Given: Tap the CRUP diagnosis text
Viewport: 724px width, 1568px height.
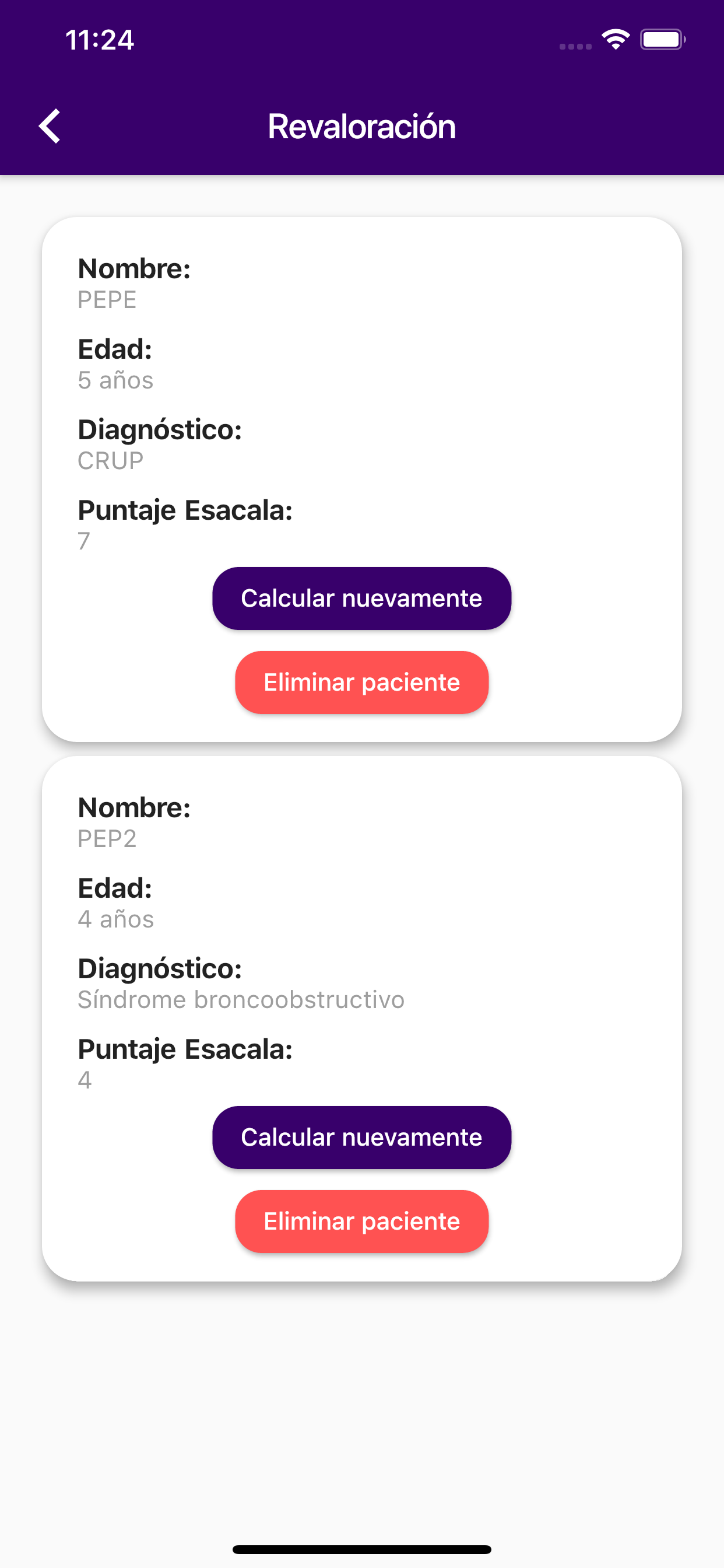Looking at the screenshot, I should click(x=111, y=461).
